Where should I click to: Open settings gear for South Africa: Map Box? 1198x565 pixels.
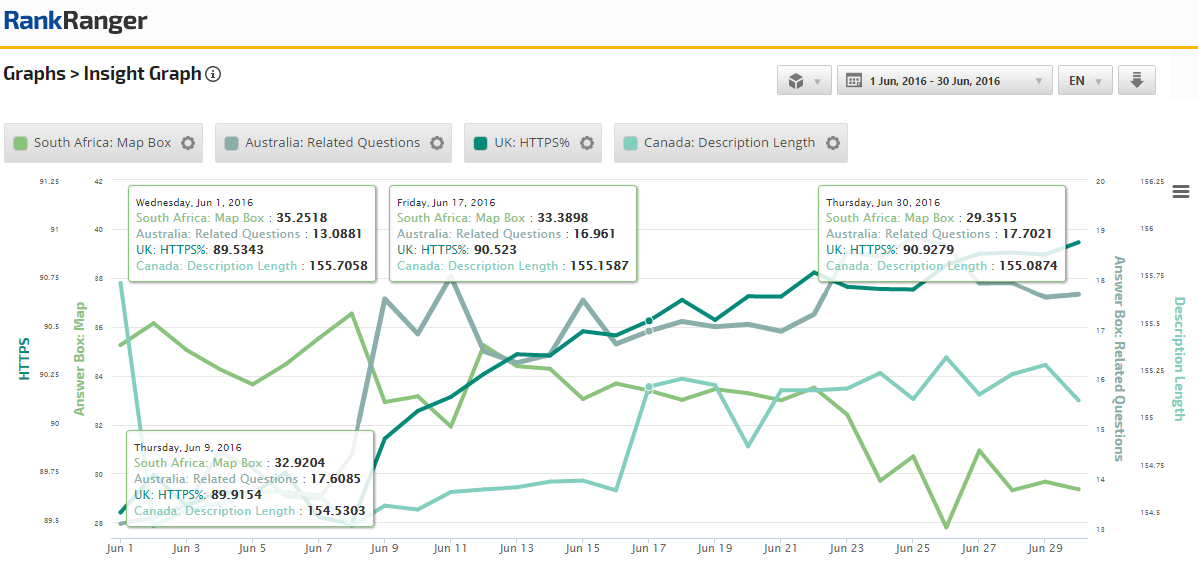point(187,143)
